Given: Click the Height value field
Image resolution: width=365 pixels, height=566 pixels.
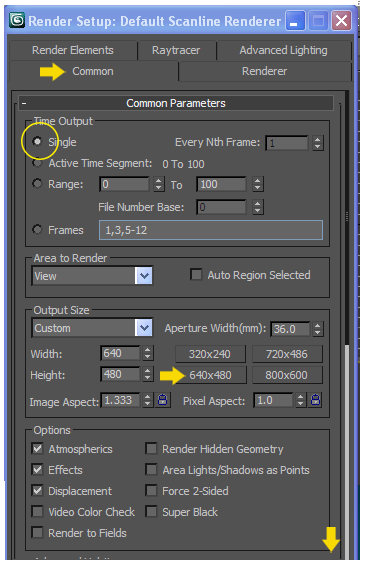Looking at the screenshot, I should (120, 374).
